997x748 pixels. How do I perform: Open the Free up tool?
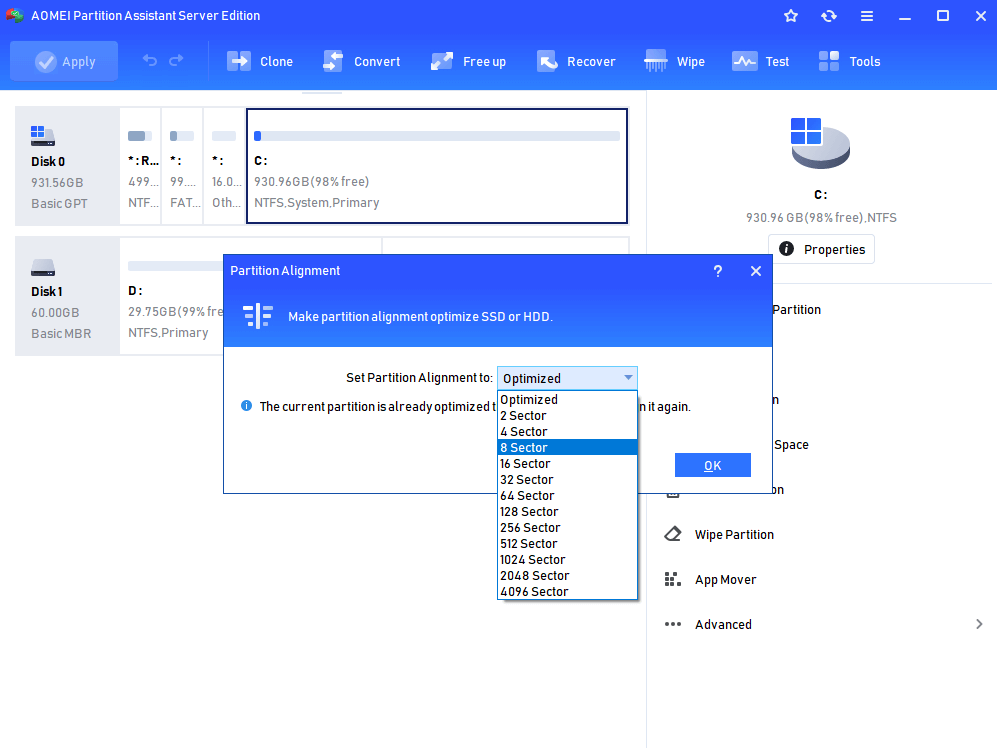coord(469,62)
